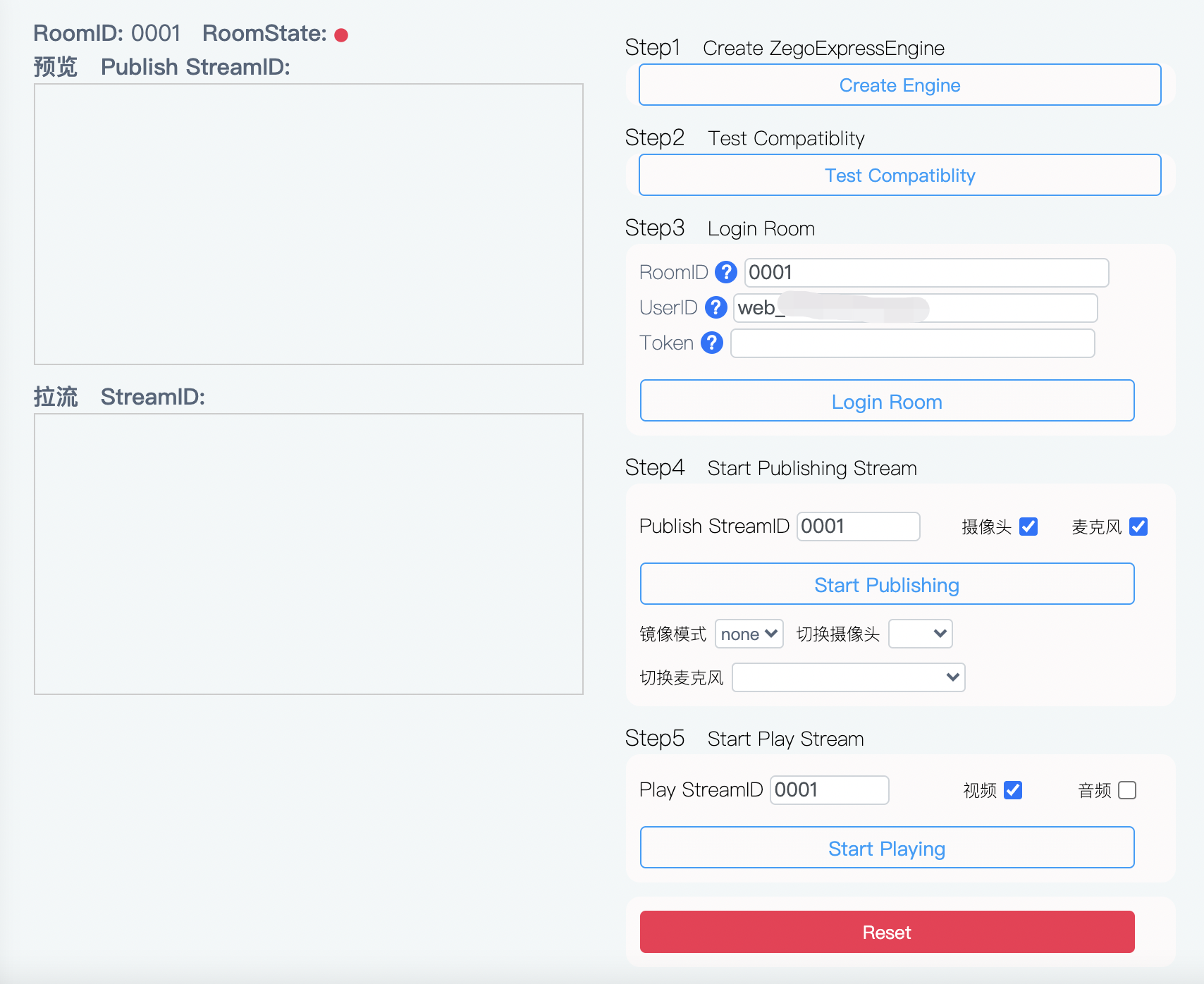
Task: Enable the 音频 audio checkbox
Action: (x=1127, y=790)
